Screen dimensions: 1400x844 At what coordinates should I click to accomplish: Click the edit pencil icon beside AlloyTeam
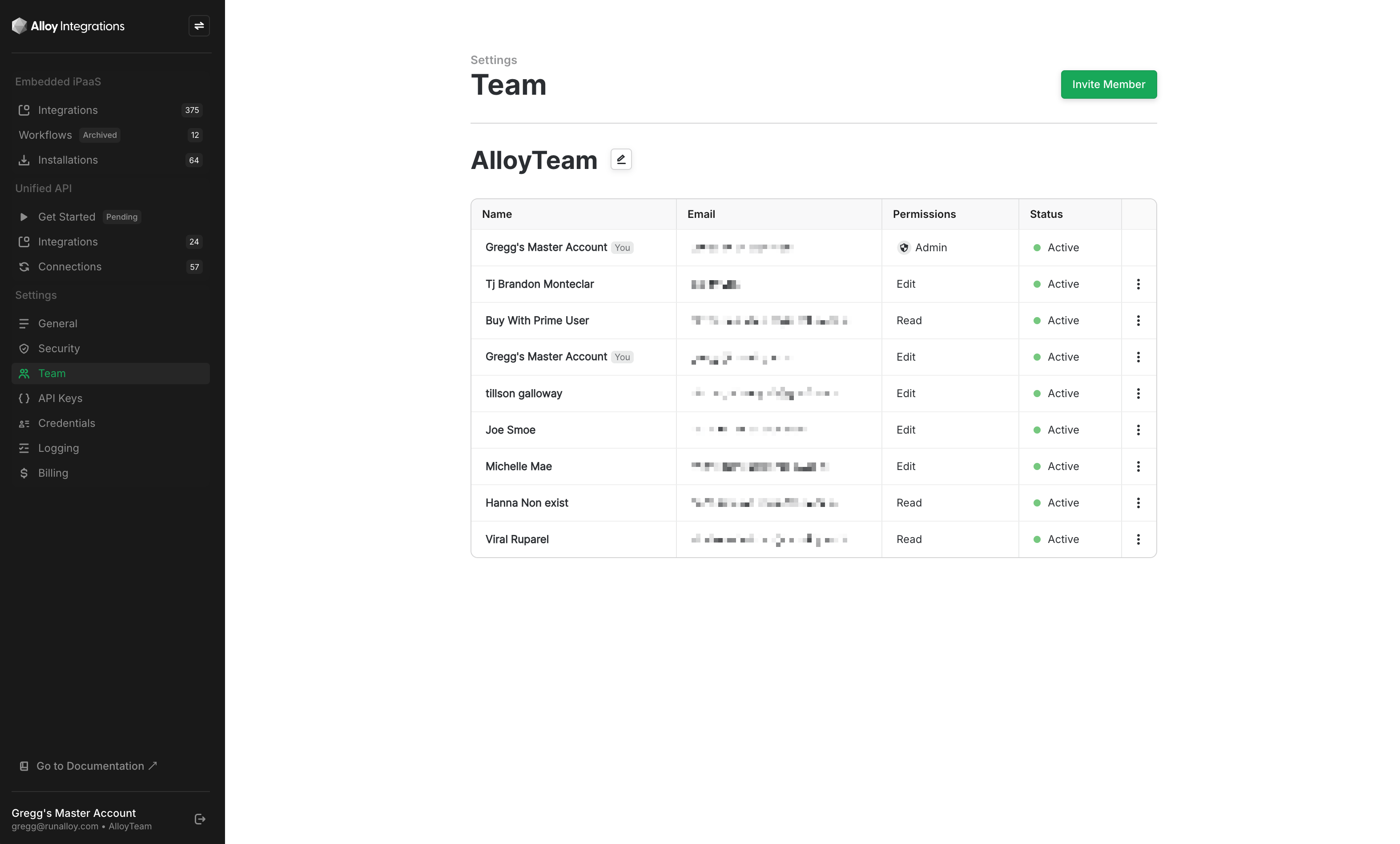pyautogui.click(x=621, y=160)
